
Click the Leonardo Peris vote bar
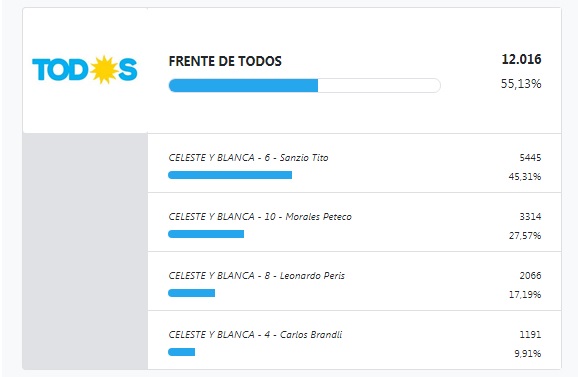[x=192, y=293]
